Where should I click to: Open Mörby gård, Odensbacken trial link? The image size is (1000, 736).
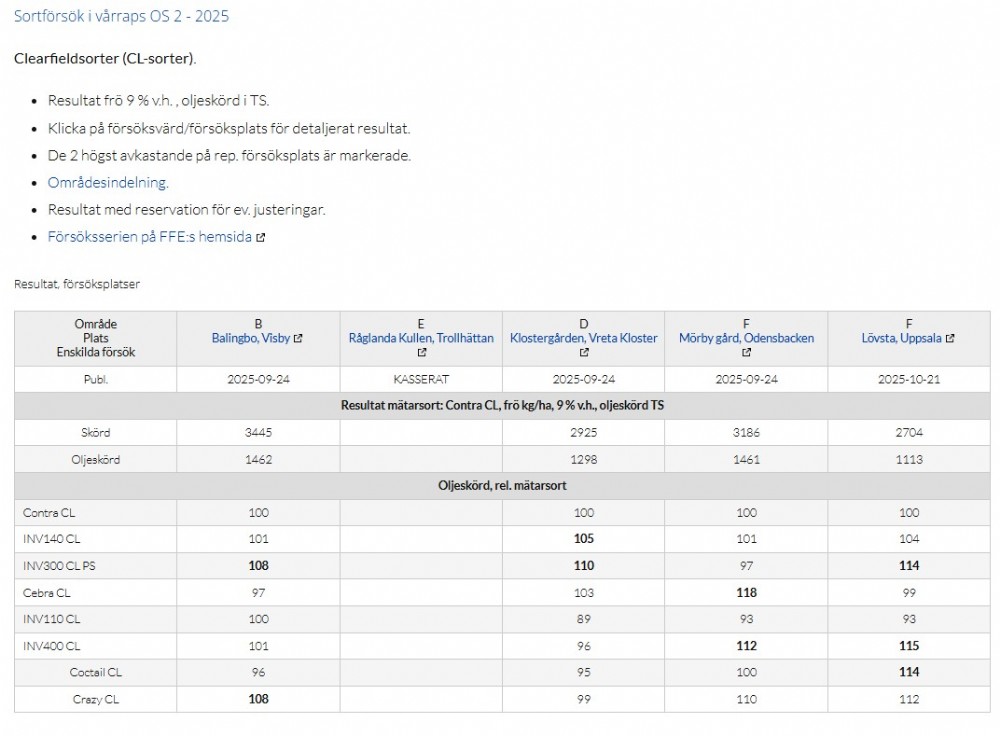point(746,339)
